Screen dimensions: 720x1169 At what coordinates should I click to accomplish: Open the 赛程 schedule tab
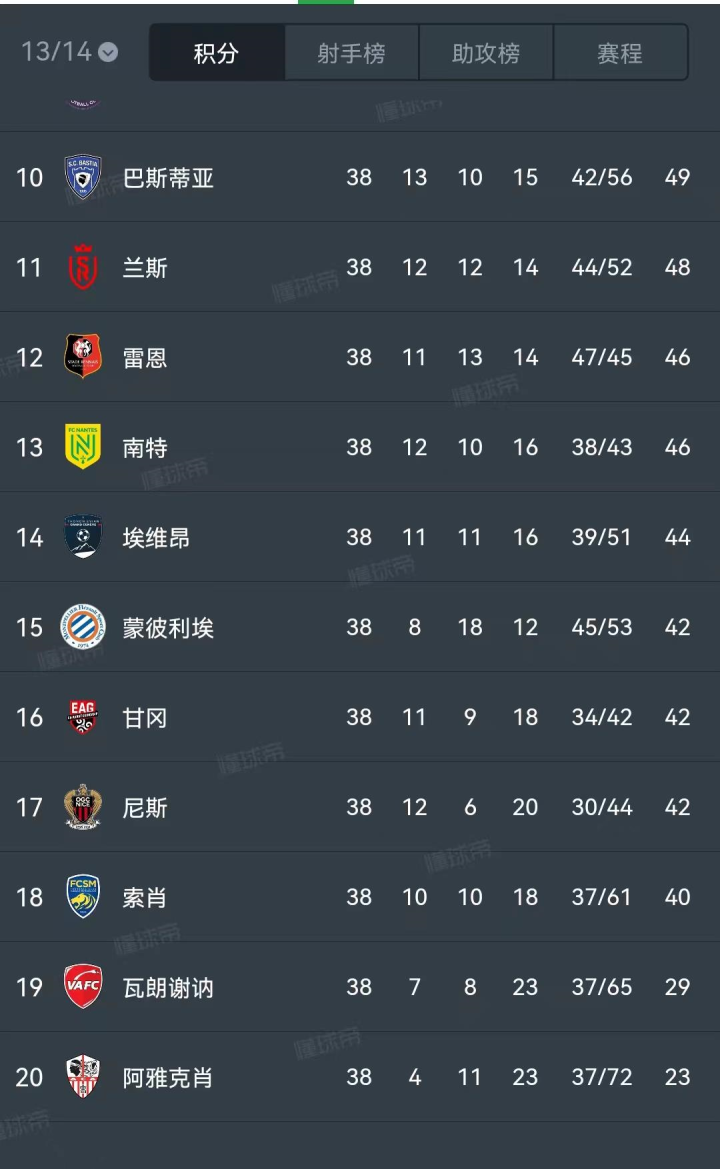[620, 53]
